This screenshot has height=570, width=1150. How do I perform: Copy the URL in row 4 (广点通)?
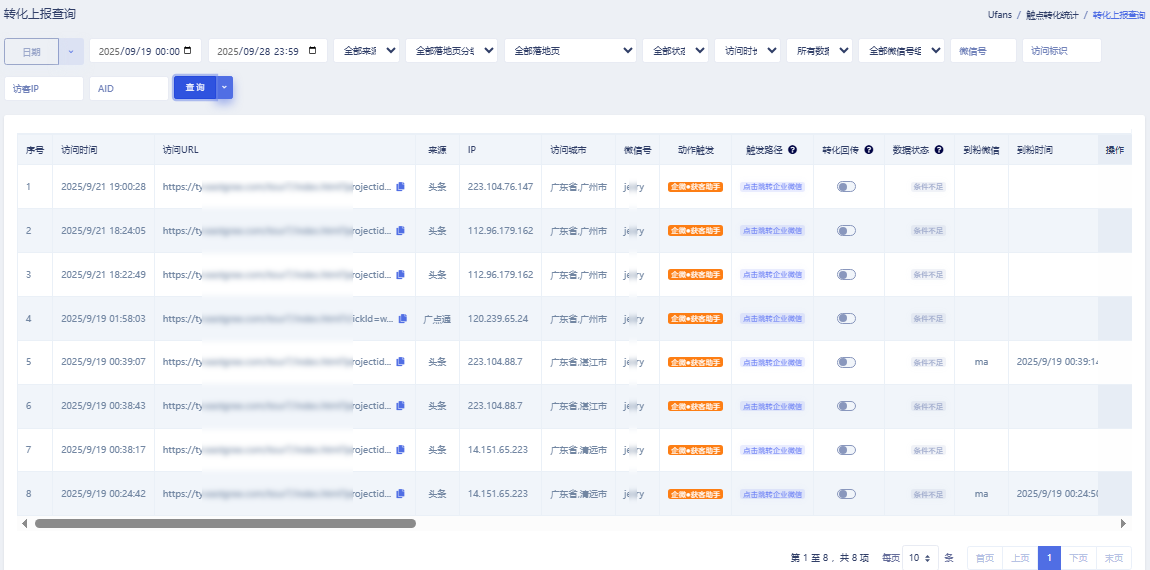pos(403,319)
